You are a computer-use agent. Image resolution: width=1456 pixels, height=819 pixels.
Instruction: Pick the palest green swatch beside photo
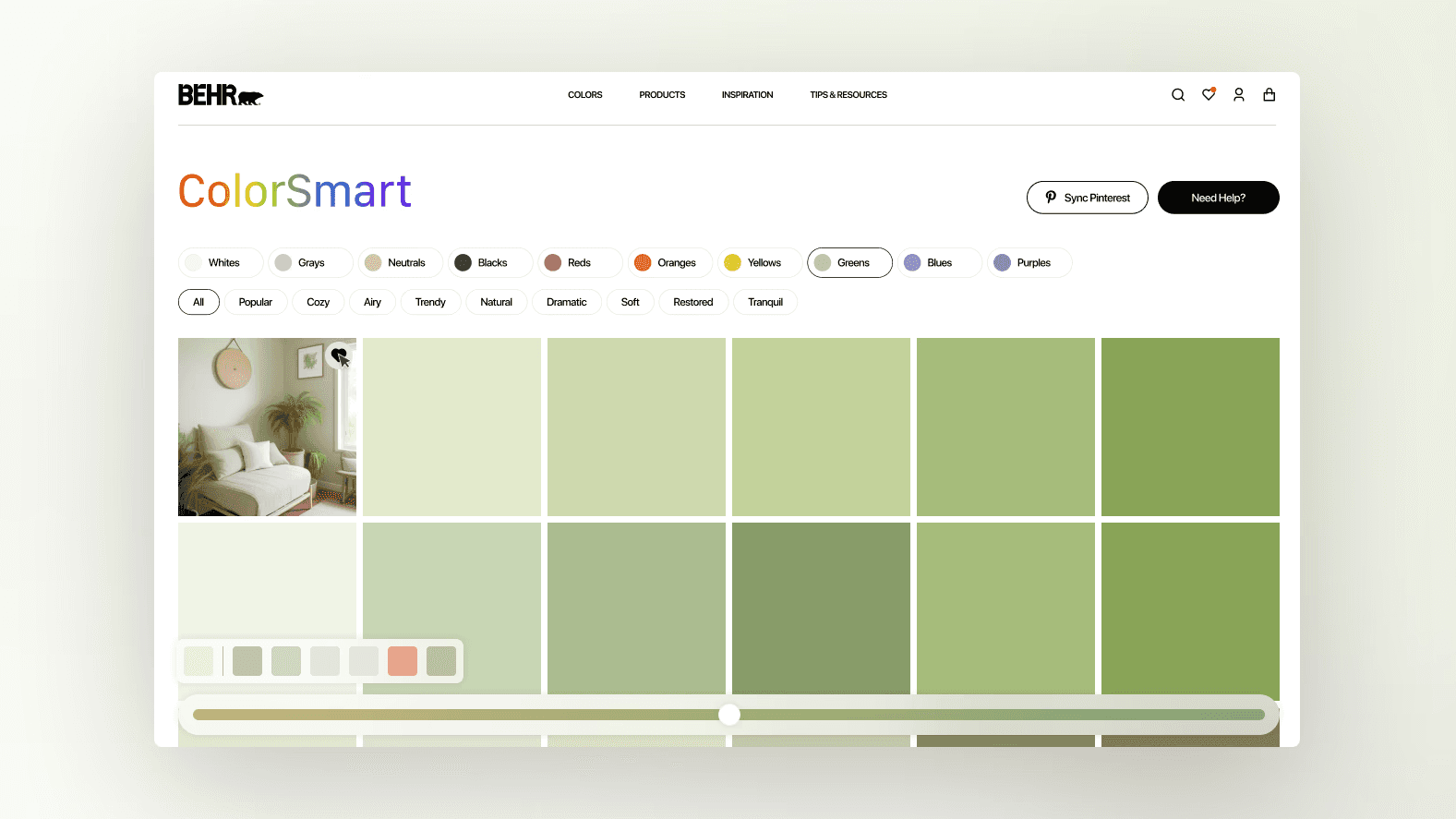click(x=451, y=427)
